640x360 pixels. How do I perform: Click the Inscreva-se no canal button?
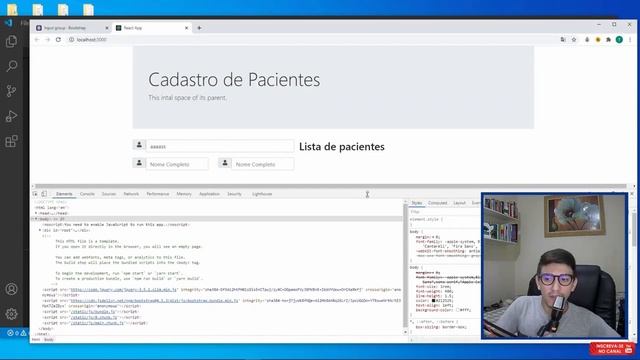tap(611, 349)
